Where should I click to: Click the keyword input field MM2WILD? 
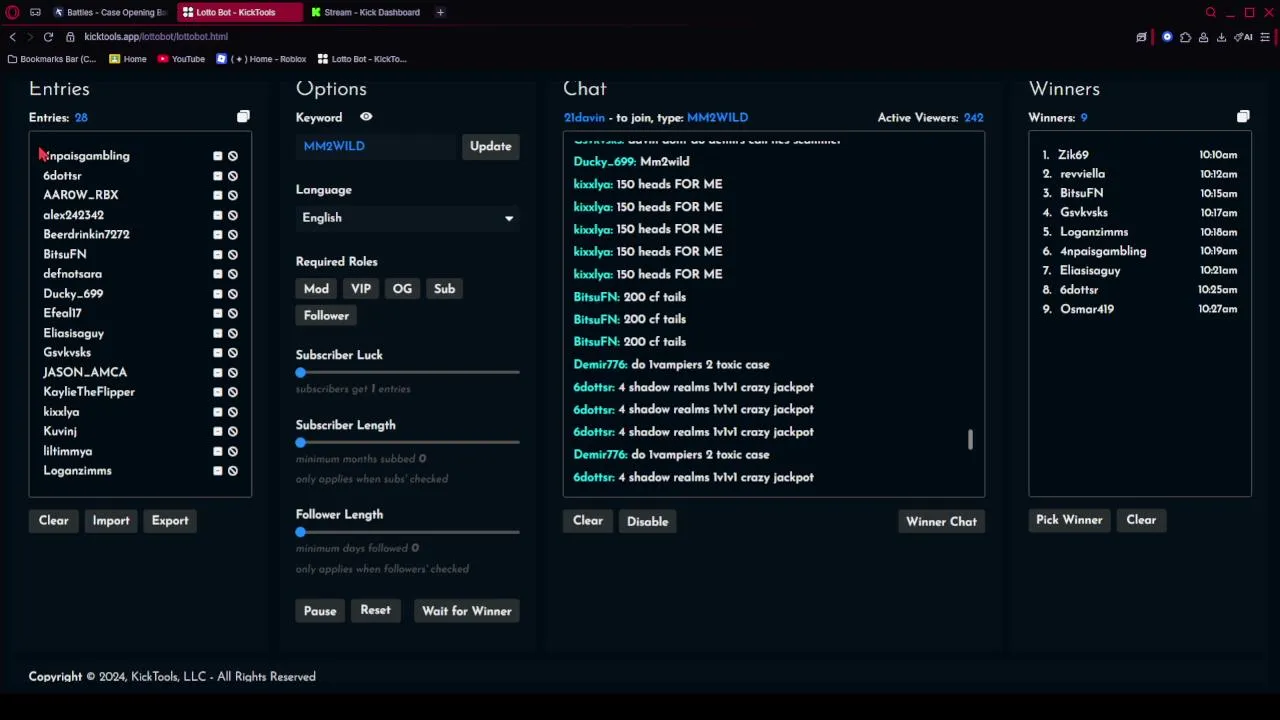(x=376, y=146)
